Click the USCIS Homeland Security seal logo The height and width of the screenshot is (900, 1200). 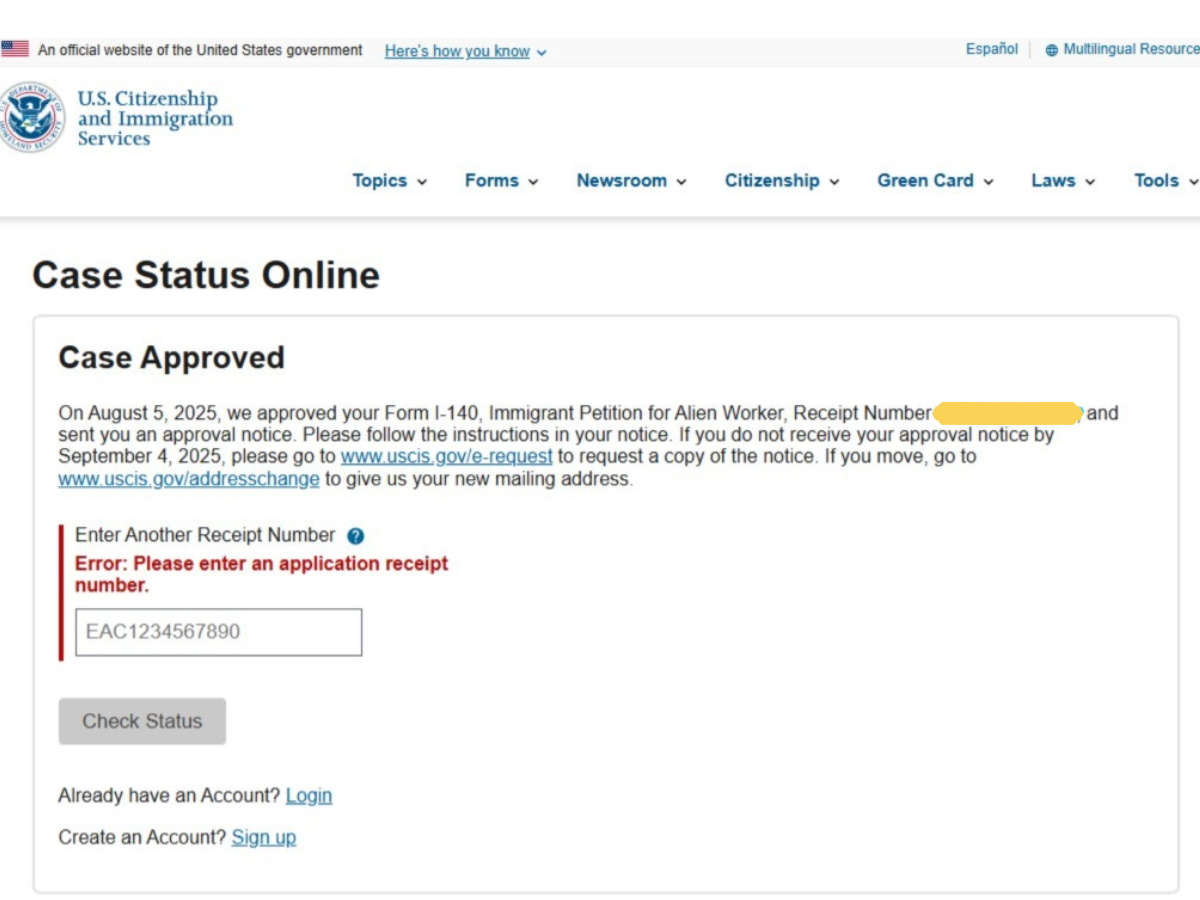pyautogui.click(x=32, y=118)
